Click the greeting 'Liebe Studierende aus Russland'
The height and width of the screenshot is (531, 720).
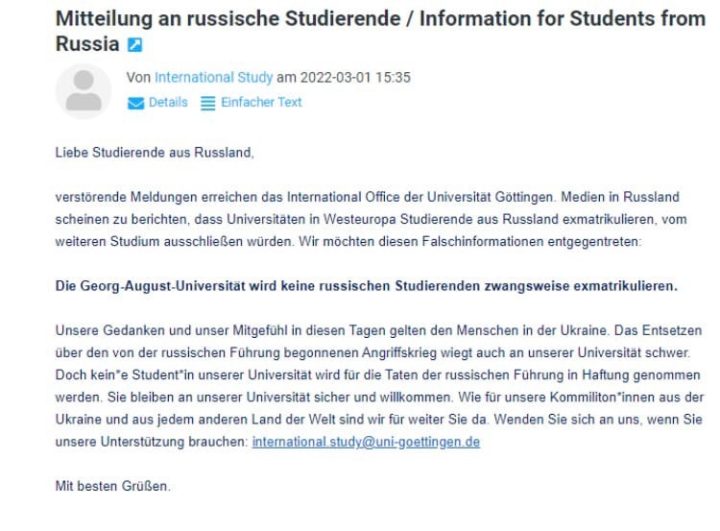point(154,153)
